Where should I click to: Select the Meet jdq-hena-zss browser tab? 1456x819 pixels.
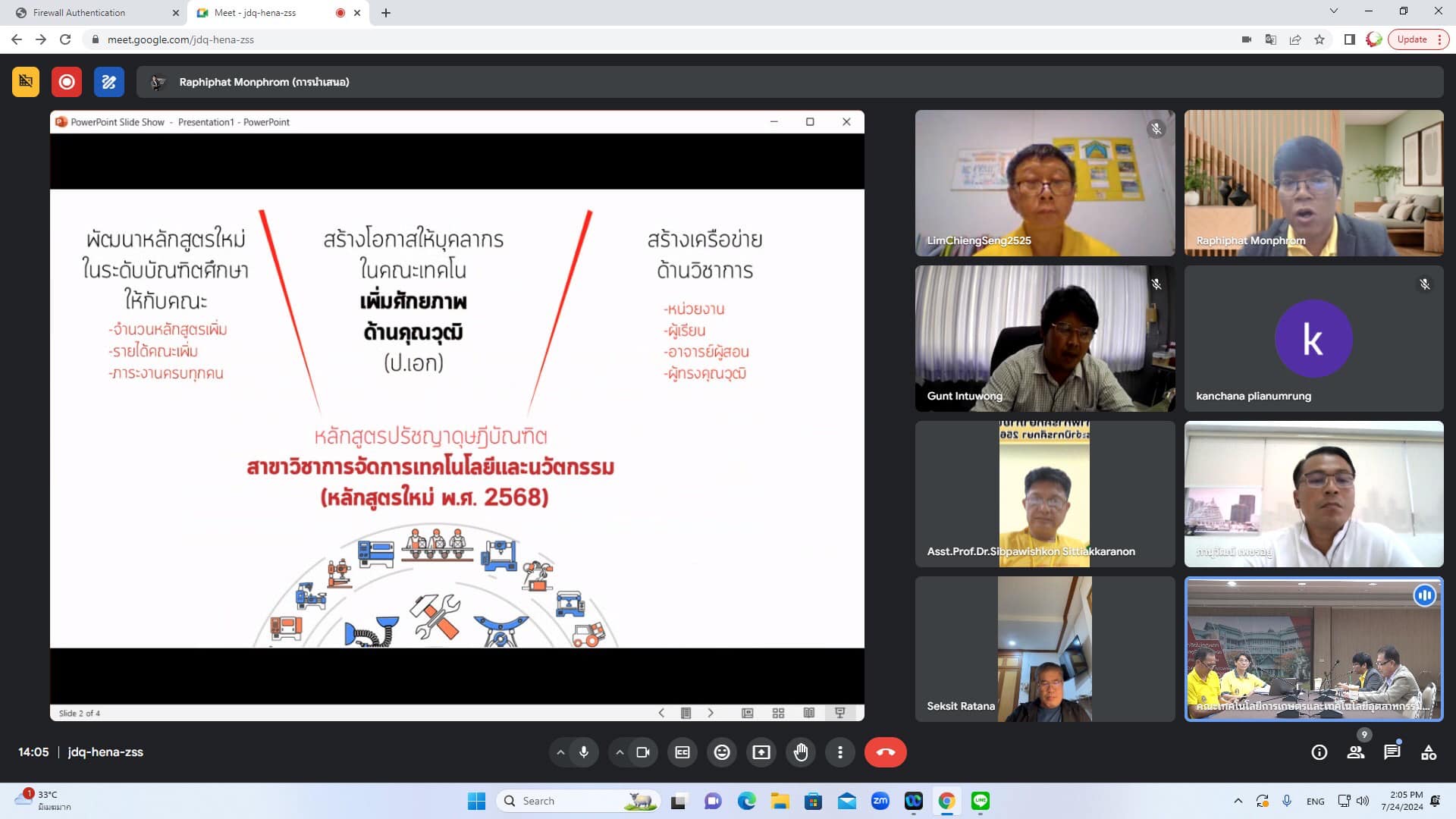(256, 13)
